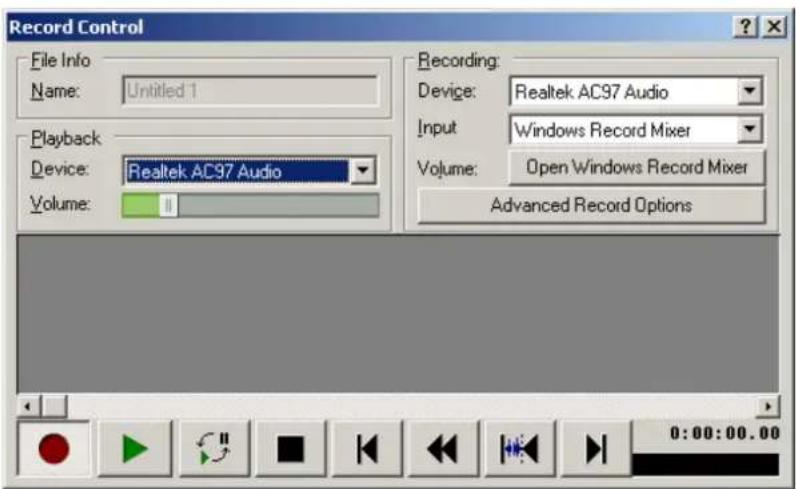The height and width of the screenshot is (489, 796).
Task: Start recording with the red Record button
Action: tap(54, 449)
